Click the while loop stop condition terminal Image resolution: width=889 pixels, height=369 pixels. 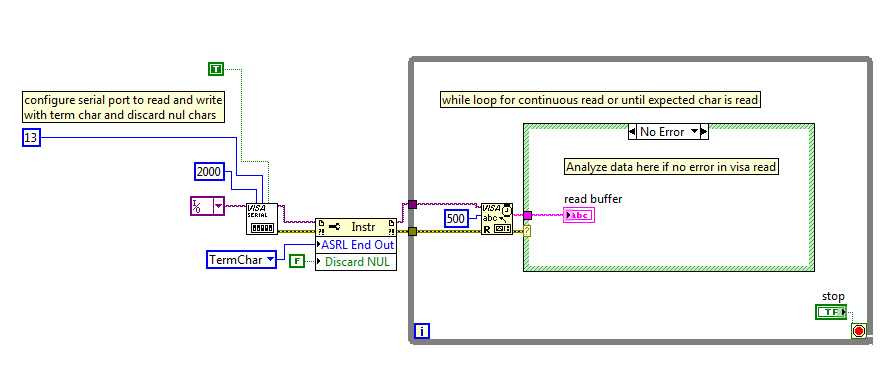click(x=859, y=331)
